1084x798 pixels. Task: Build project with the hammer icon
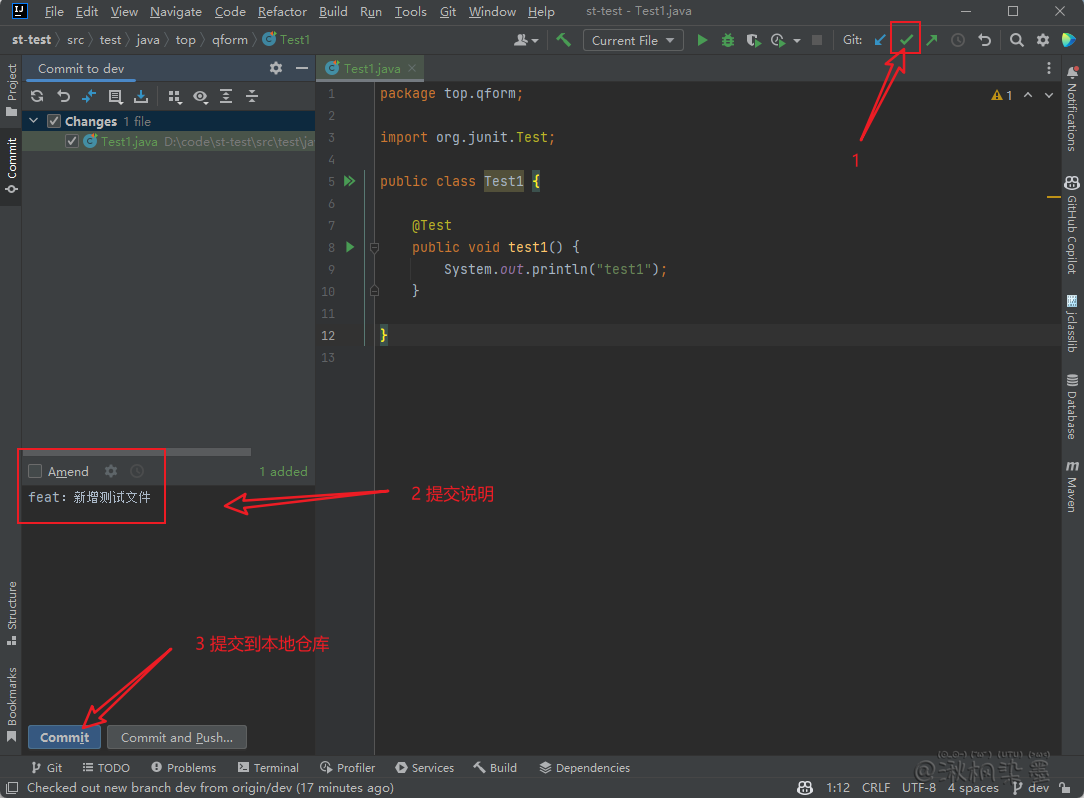click(x=564, y=40)
